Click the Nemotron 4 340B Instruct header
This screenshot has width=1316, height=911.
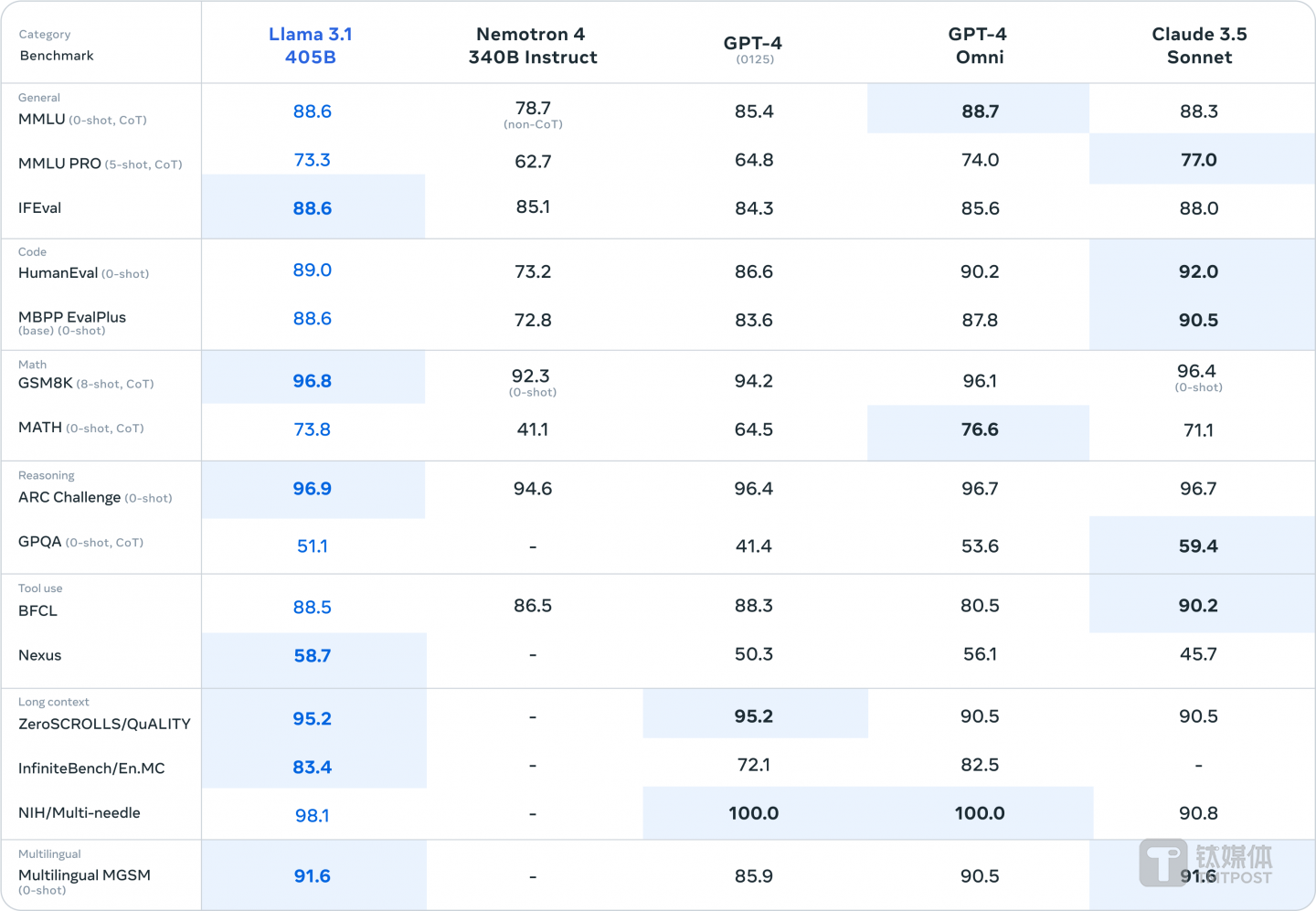pyautogui.click(x=532, y=46)
